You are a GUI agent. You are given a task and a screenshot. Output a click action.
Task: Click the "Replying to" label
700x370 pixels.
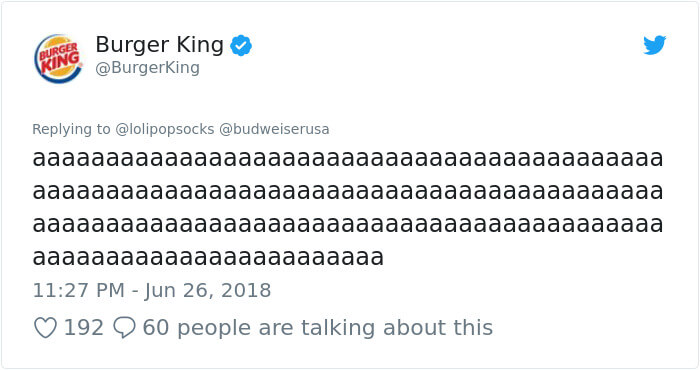click(x=71, y=129)
